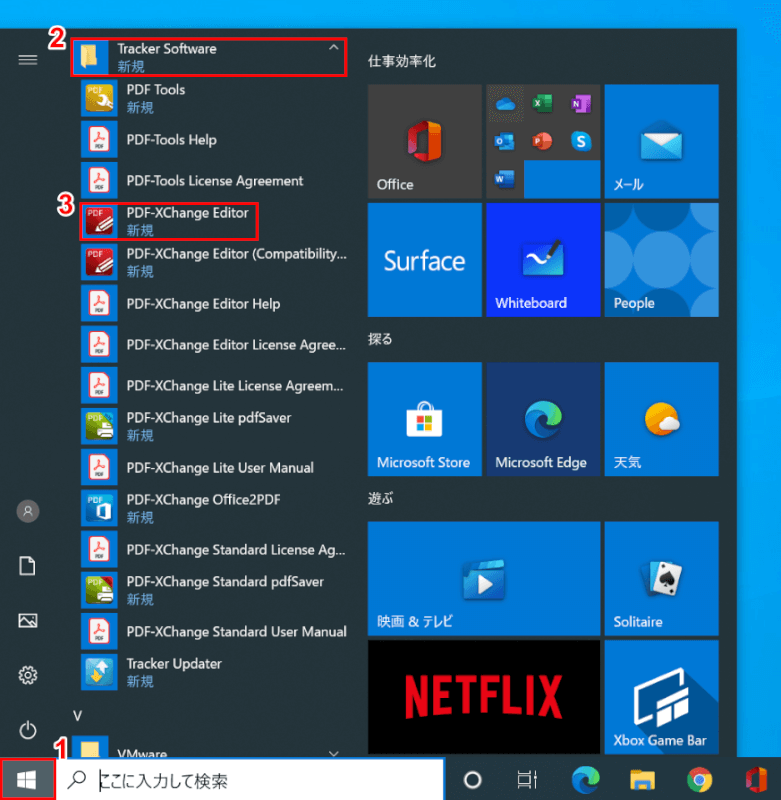Open the Power options icon
781x800 pixels.
[x=28, y=730]
